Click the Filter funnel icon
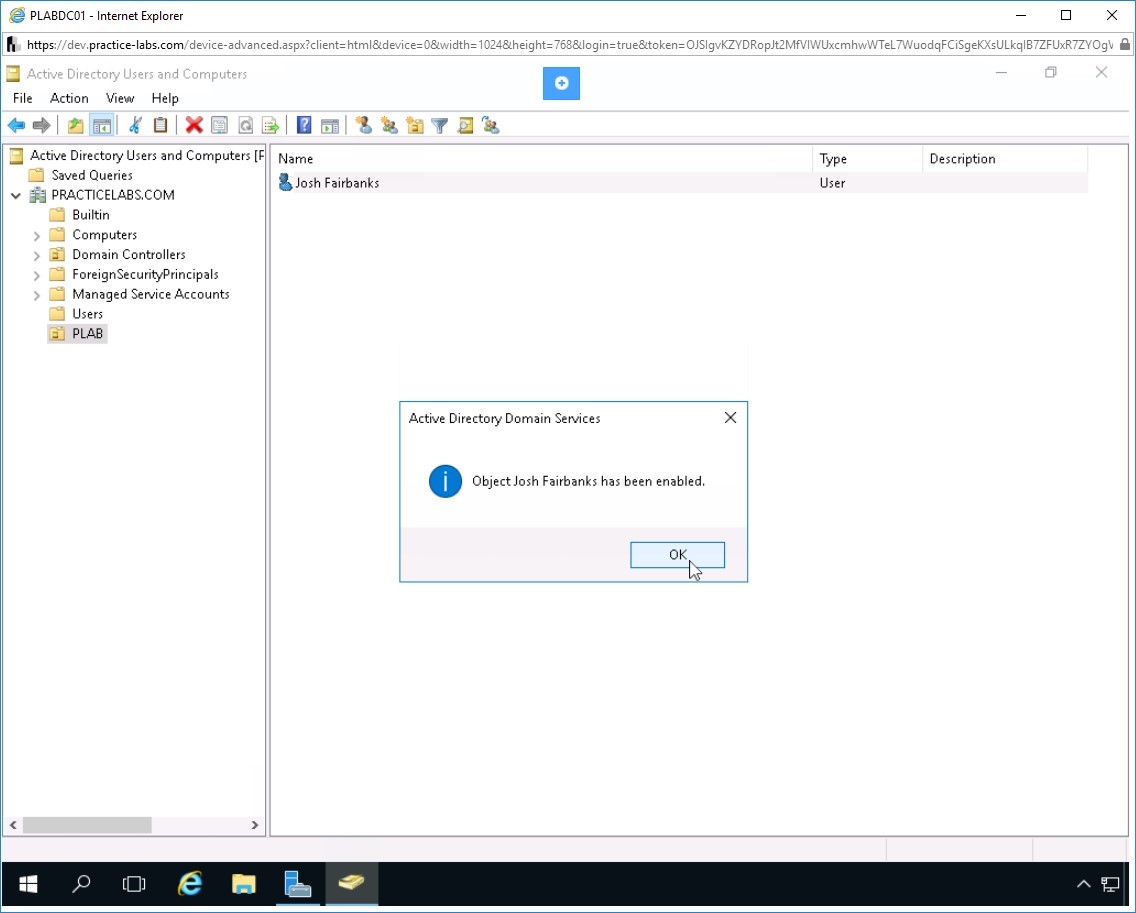This screenshot has width=1136, height=913. coord(439,125)
